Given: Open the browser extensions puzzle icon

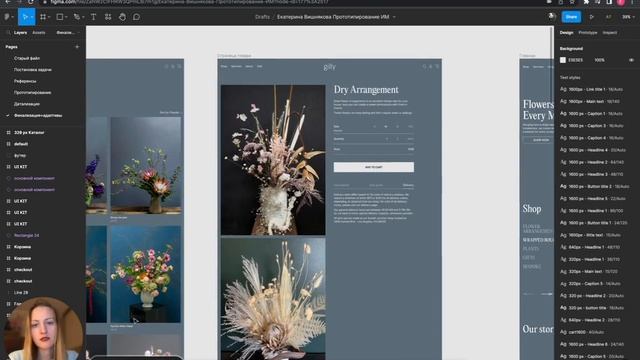Looking at the screenshot, I should coord(586,2).
